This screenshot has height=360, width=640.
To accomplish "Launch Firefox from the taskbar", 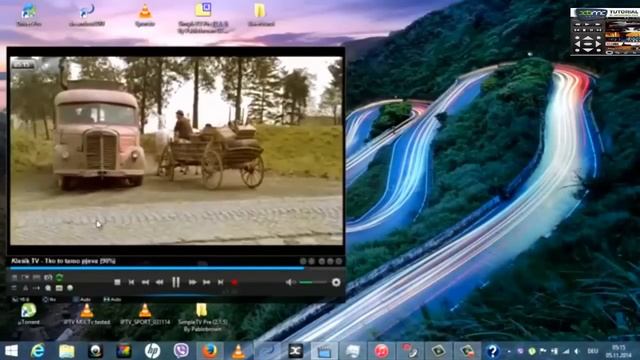I will click(210, 351).
